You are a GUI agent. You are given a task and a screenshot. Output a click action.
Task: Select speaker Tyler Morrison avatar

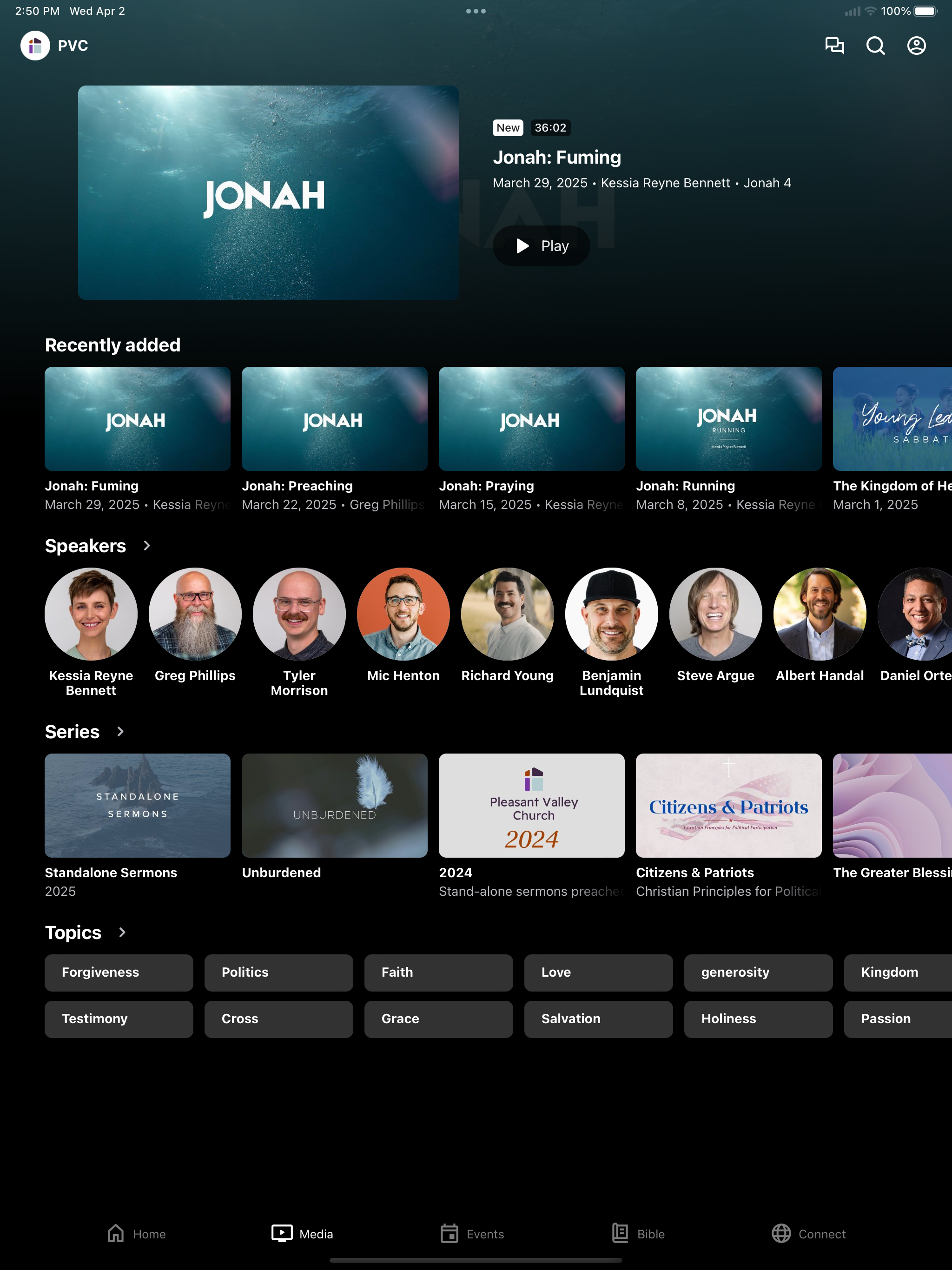[299, 614]
